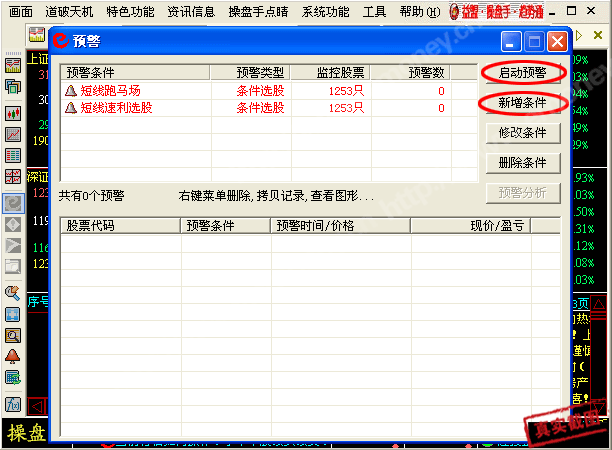
Task: Select the 短线速利选股 alert condition row
Action: click(117, 107)
